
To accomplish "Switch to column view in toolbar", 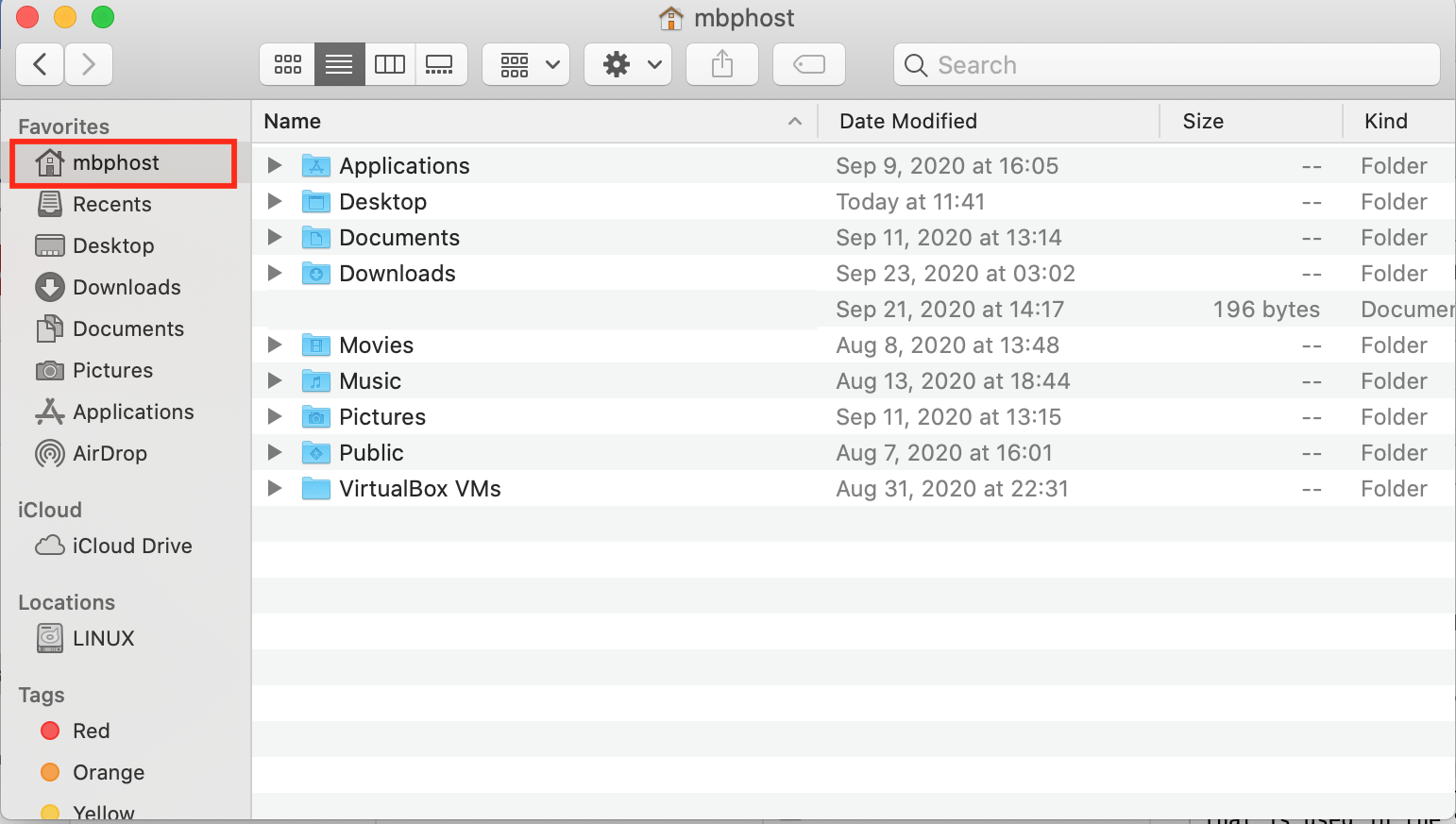I will pos(390,65).
